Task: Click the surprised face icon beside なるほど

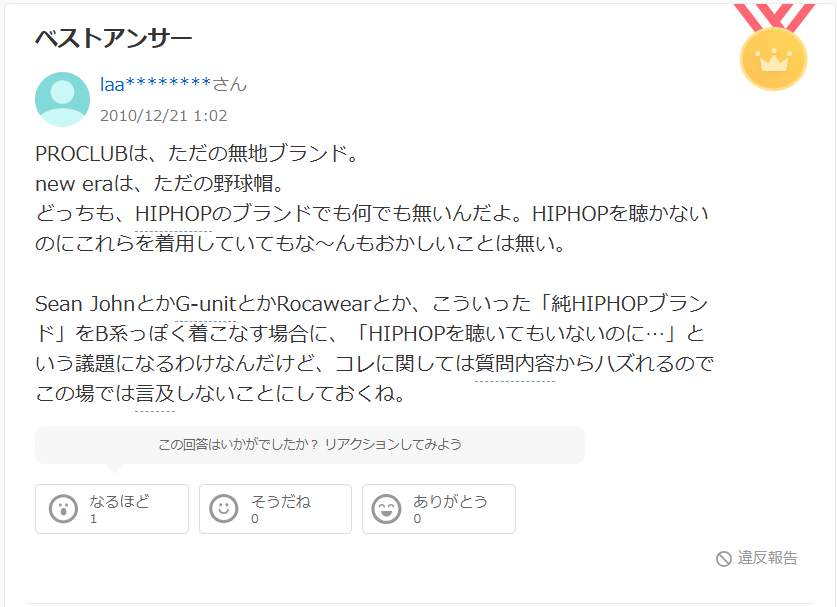Action: (64, 509)
